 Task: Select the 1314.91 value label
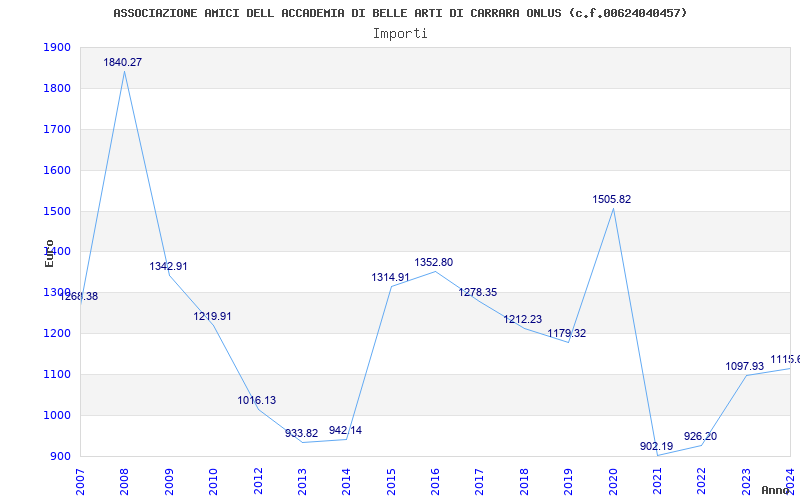[390, 277]
